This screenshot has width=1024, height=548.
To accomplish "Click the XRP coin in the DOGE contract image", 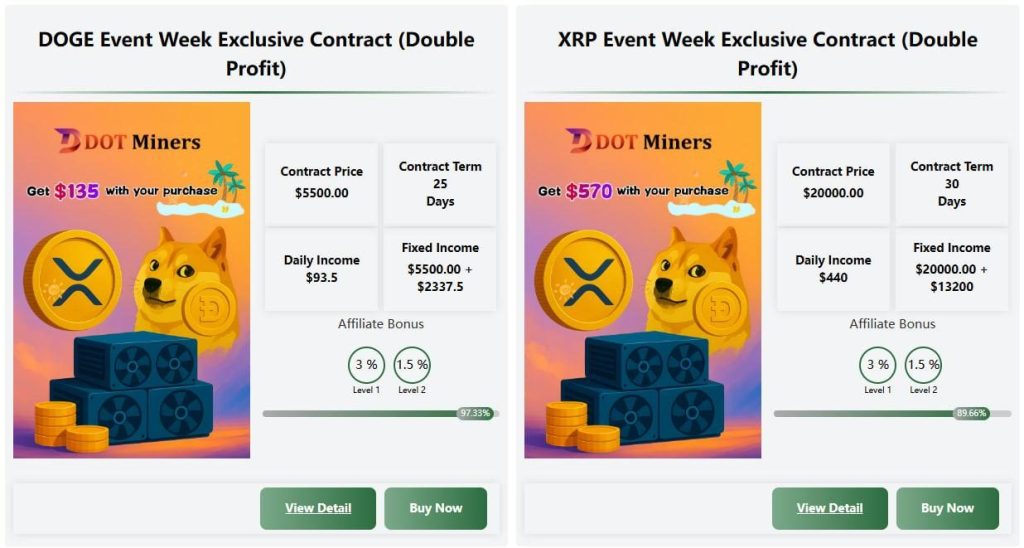I will 73,280.
